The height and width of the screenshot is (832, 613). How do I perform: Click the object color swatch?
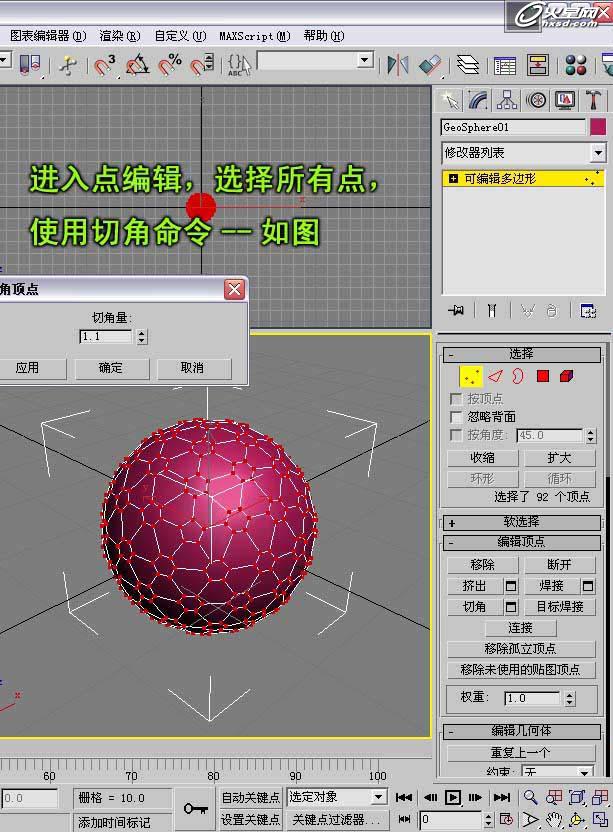598,127
